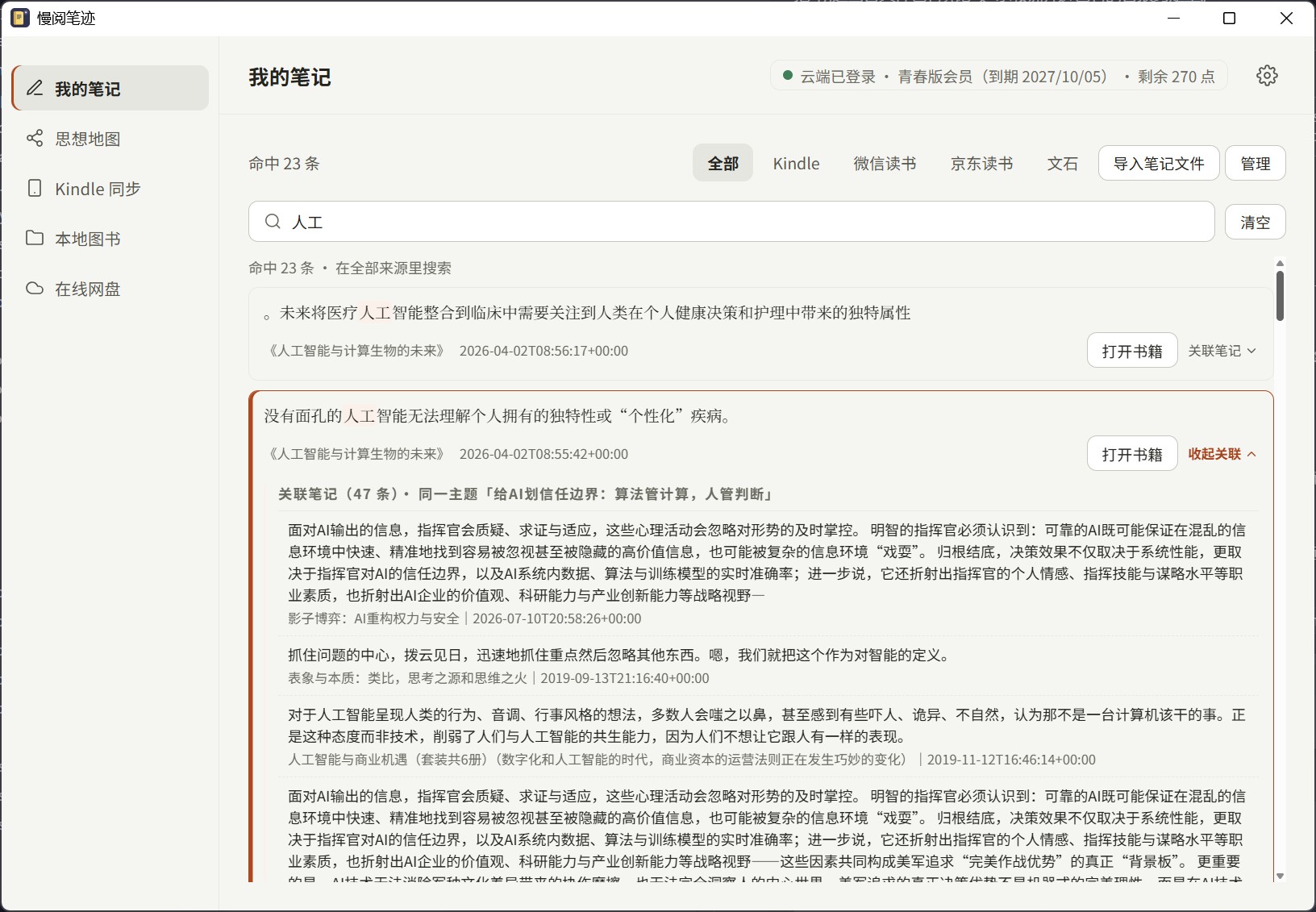
Task: Click 命中 23 条 · 在全部来源里搜索 text
Action: (350, 268)
